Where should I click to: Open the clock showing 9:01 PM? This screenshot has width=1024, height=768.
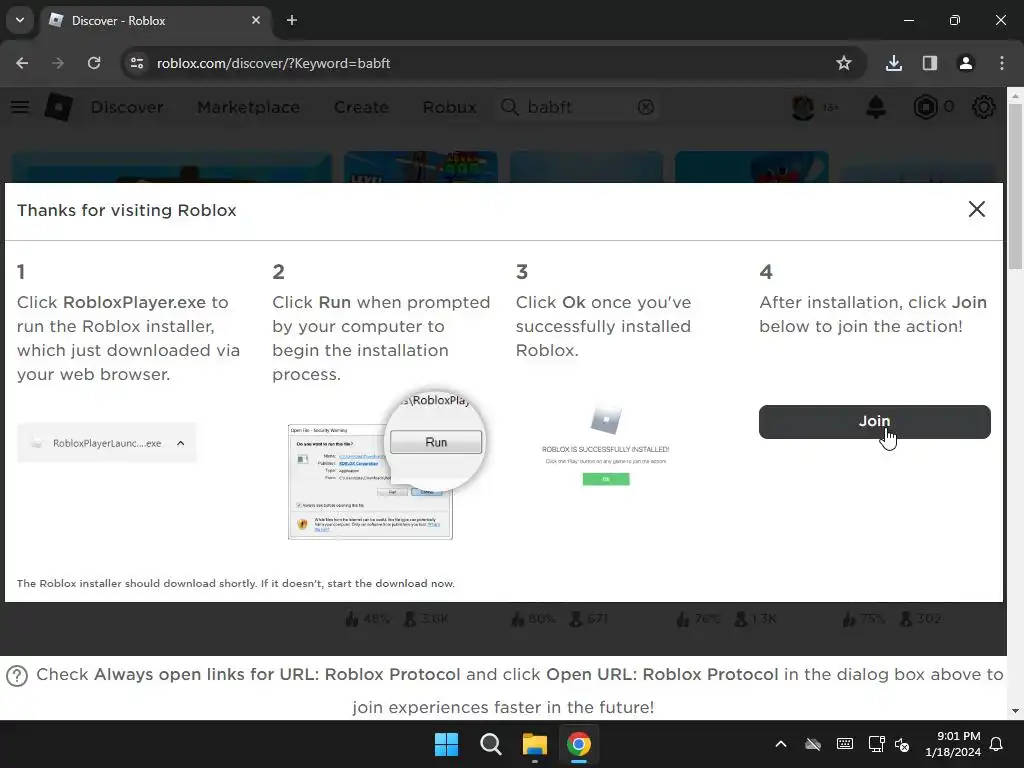[953, 744]
